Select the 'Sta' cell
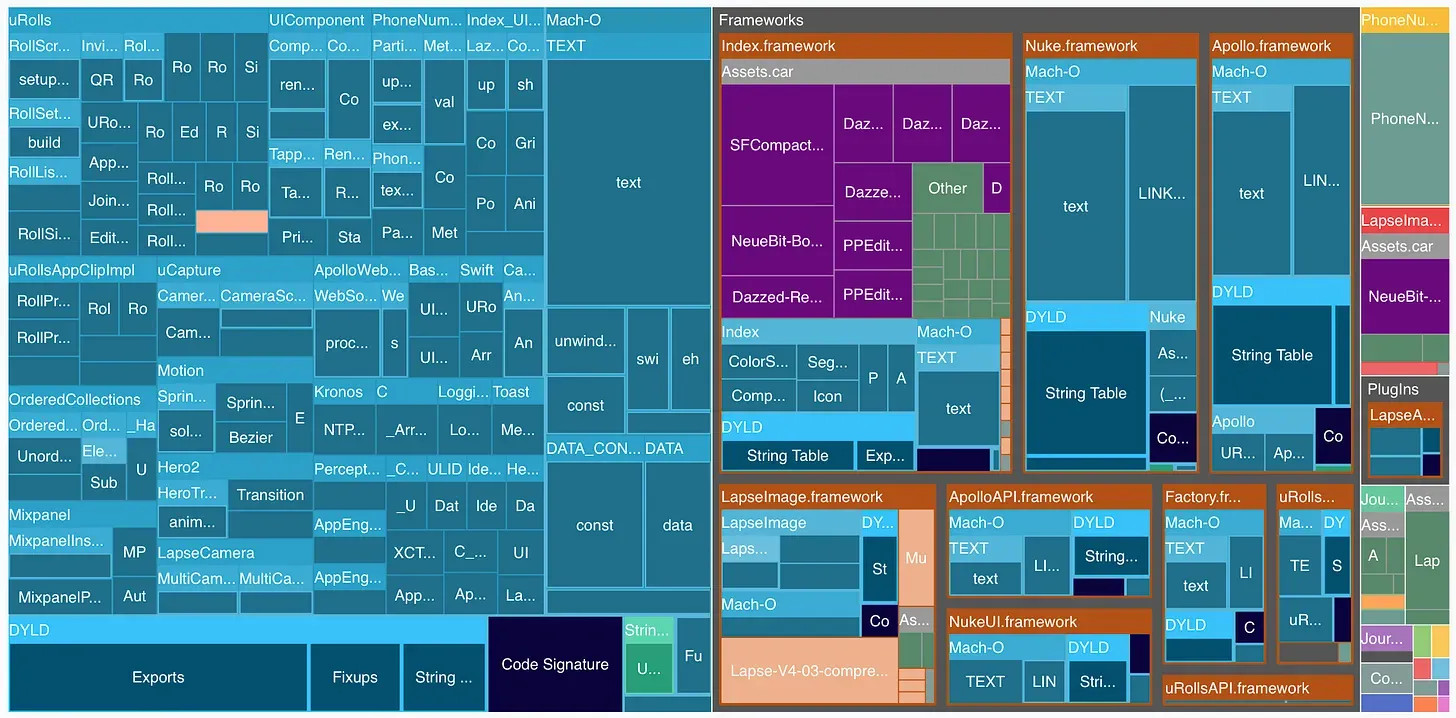The image size is (1456, 718). (349, 237)
